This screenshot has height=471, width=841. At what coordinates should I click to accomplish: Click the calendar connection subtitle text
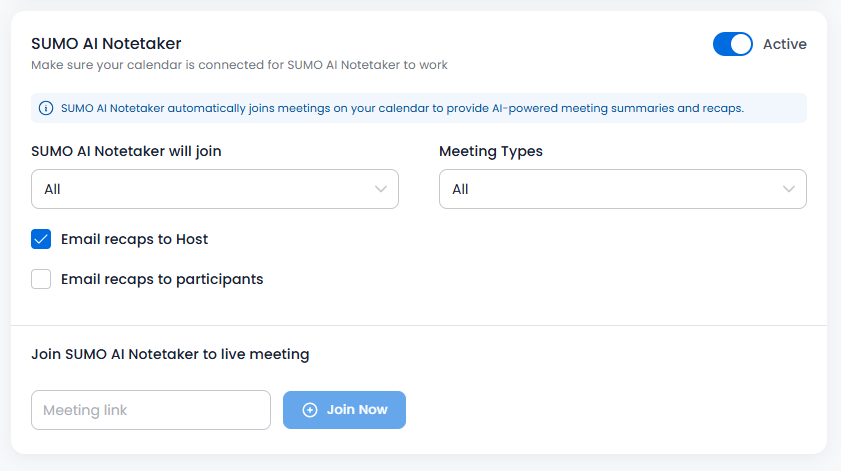coord(239,65)
